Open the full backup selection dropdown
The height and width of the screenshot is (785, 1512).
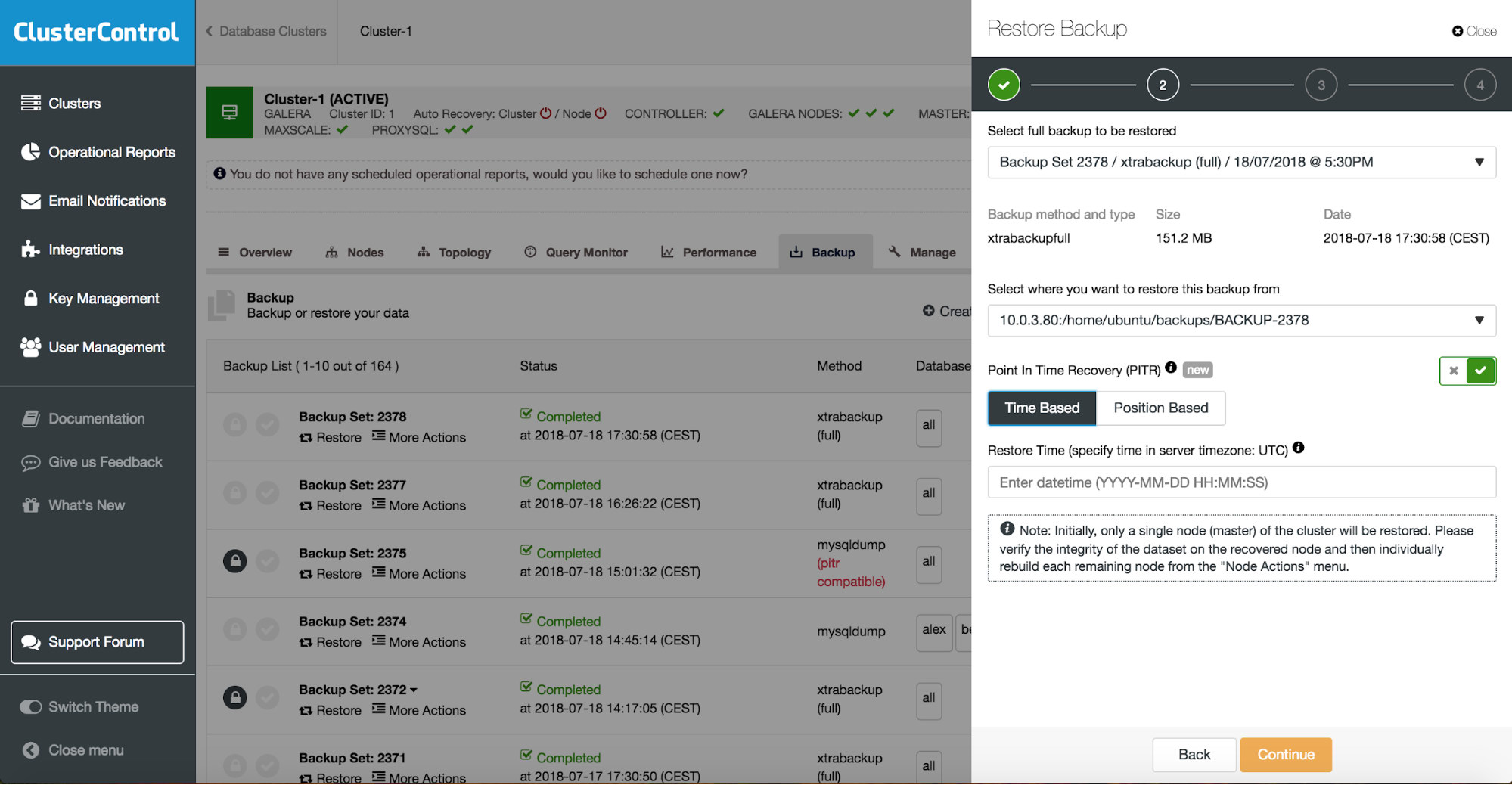point(1241,163)
